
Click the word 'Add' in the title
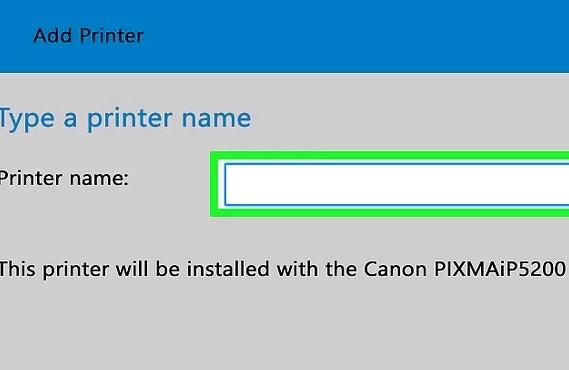(x=53, y=36)
